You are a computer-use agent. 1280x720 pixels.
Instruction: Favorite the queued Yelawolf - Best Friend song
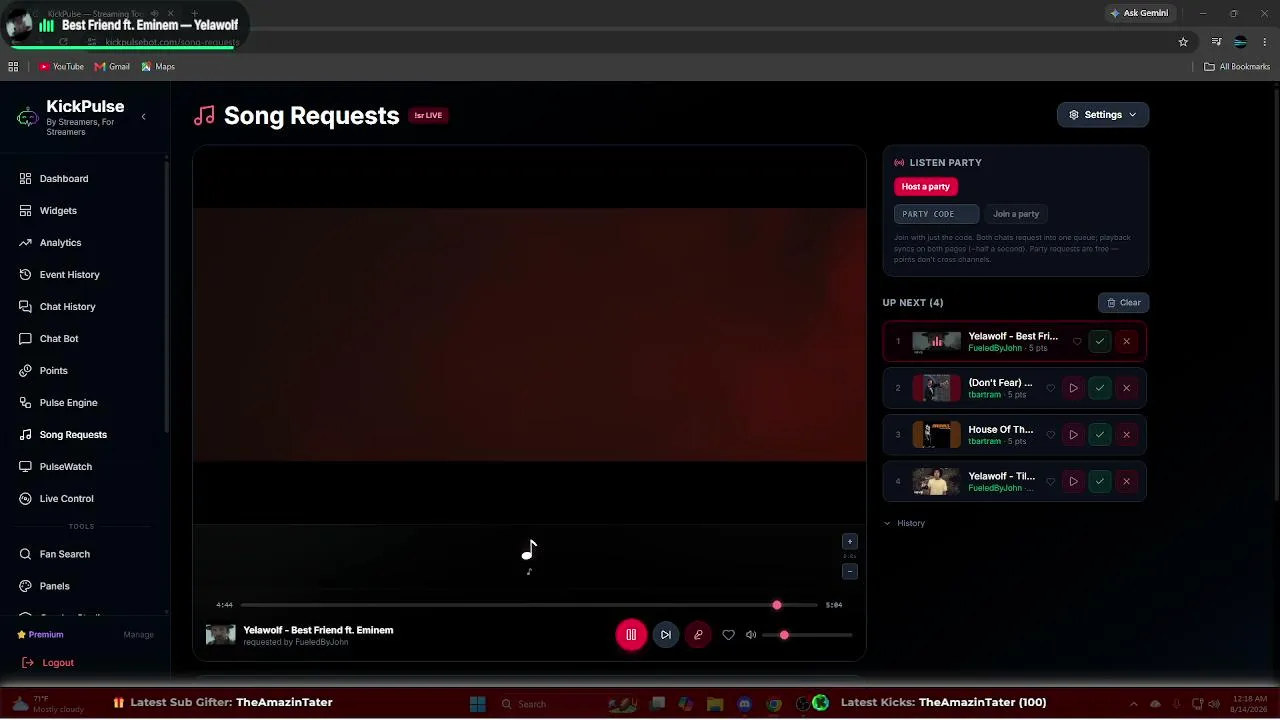(1077, 342)
